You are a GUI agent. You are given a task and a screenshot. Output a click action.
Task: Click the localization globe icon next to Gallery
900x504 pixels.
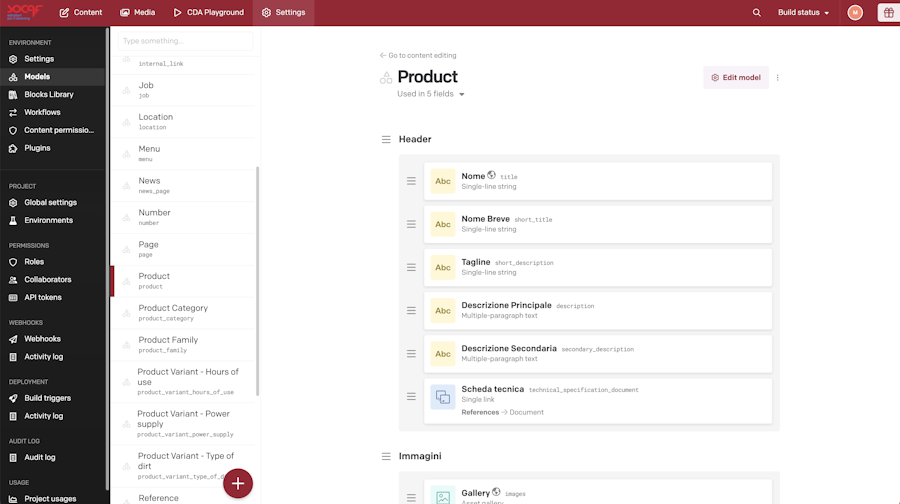[496, 492]
